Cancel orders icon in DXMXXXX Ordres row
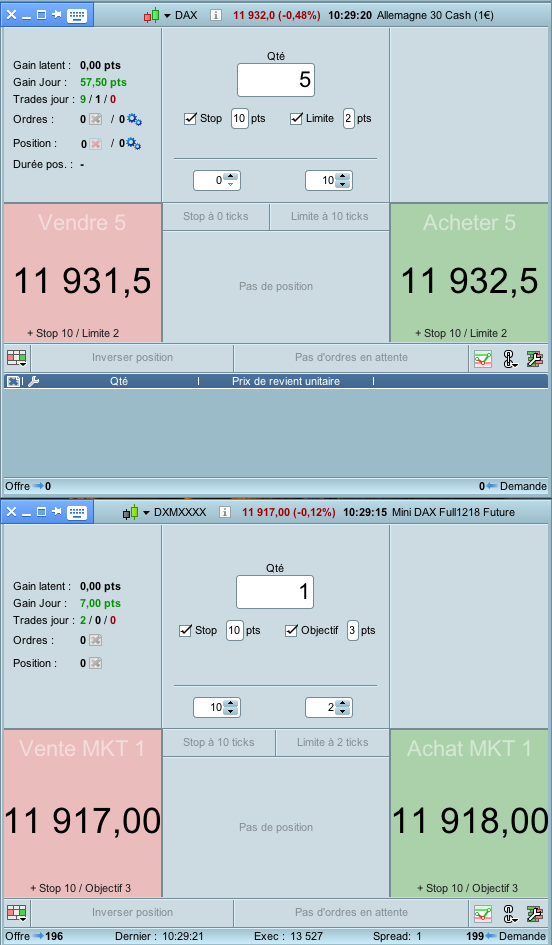The height and width of the screenshot is (945, 552). click(95, 640)
